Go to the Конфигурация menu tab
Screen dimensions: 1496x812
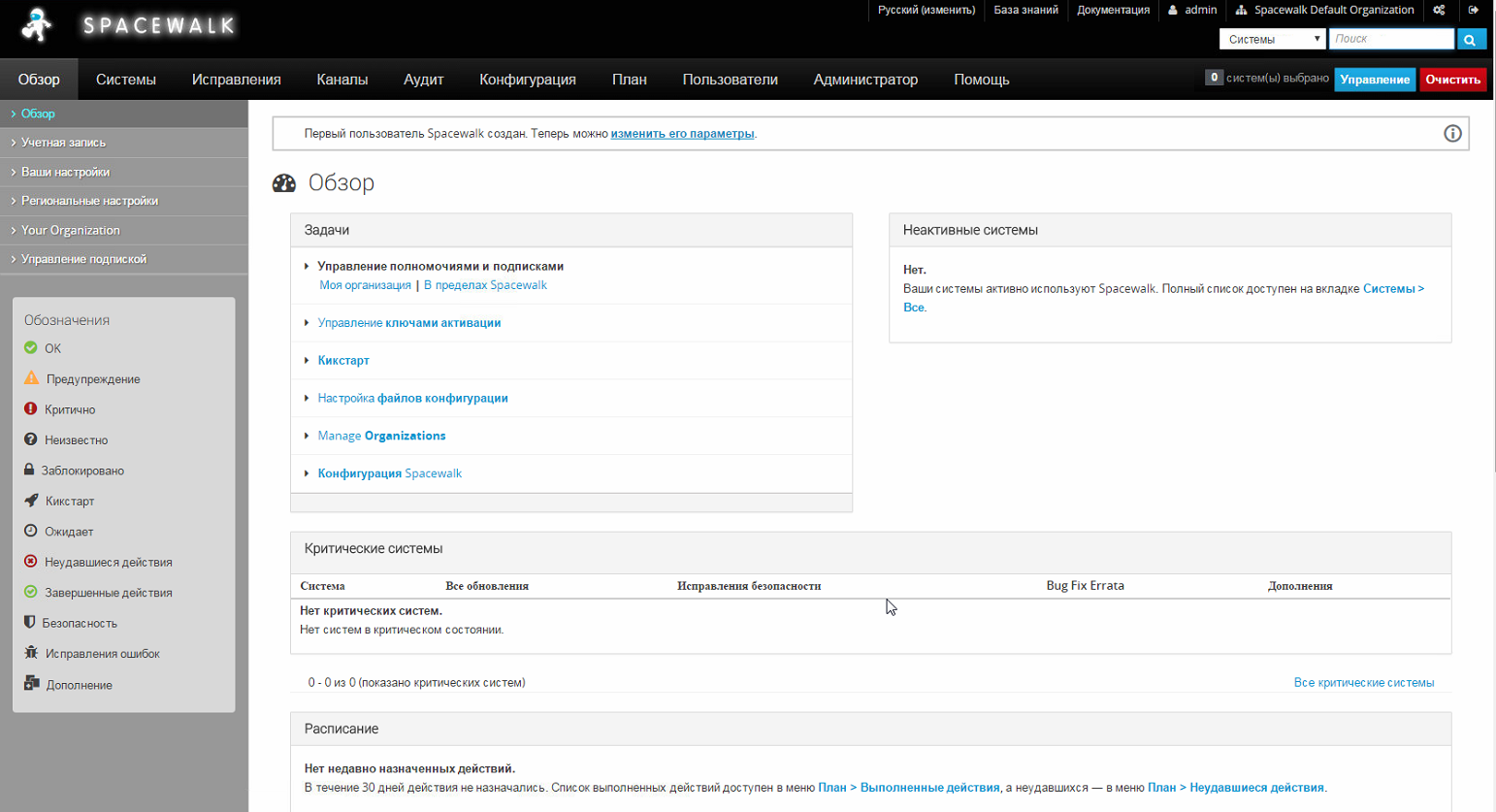tap(527, 80)
